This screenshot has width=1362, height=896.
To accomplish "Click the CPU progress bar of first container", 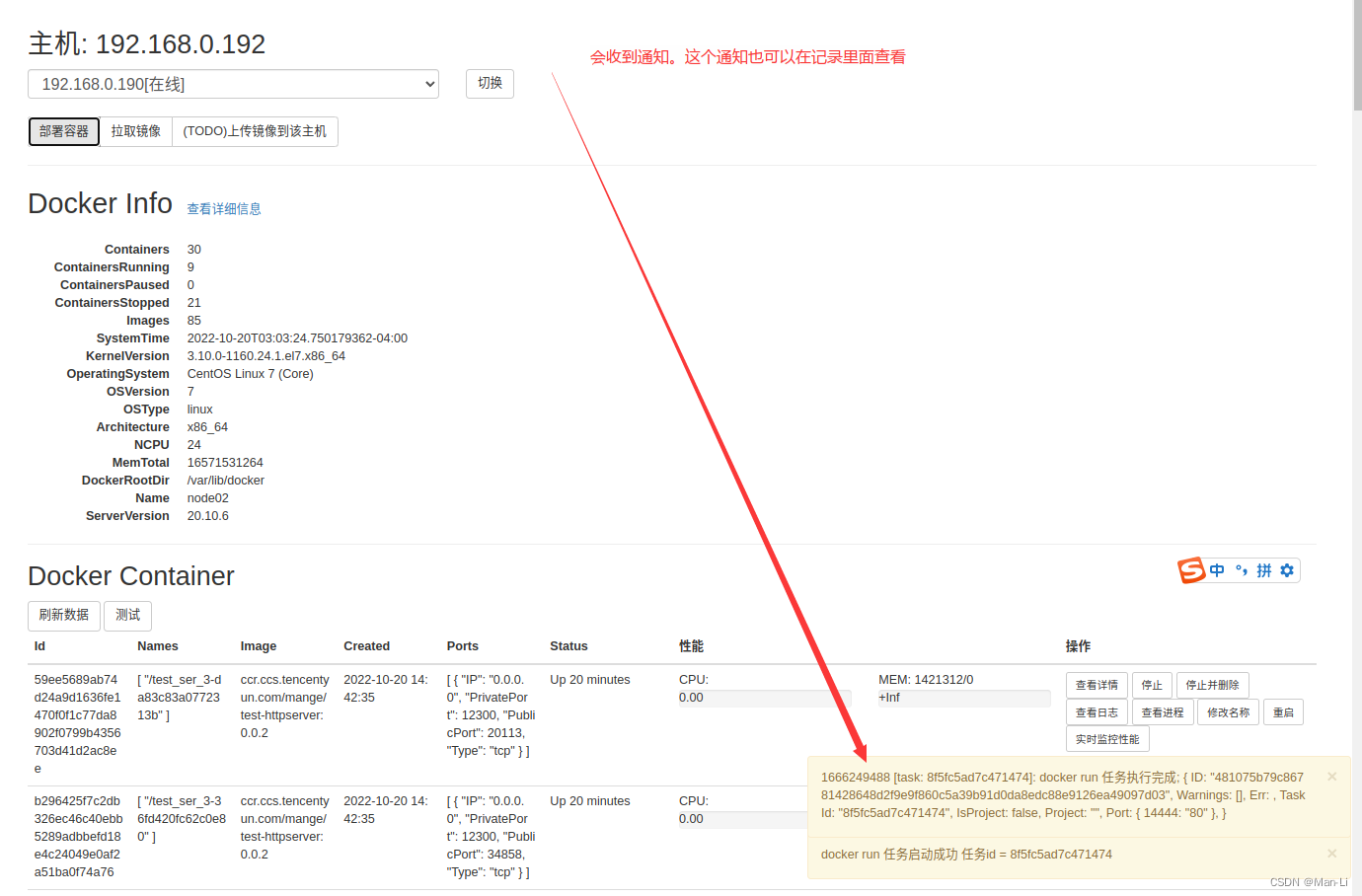I will point(765,698).
